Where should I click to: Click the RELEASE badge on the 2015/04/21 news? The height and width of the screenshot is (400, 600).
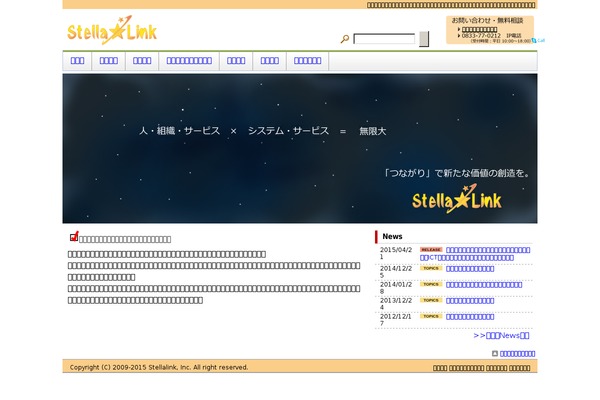[431, 250]
